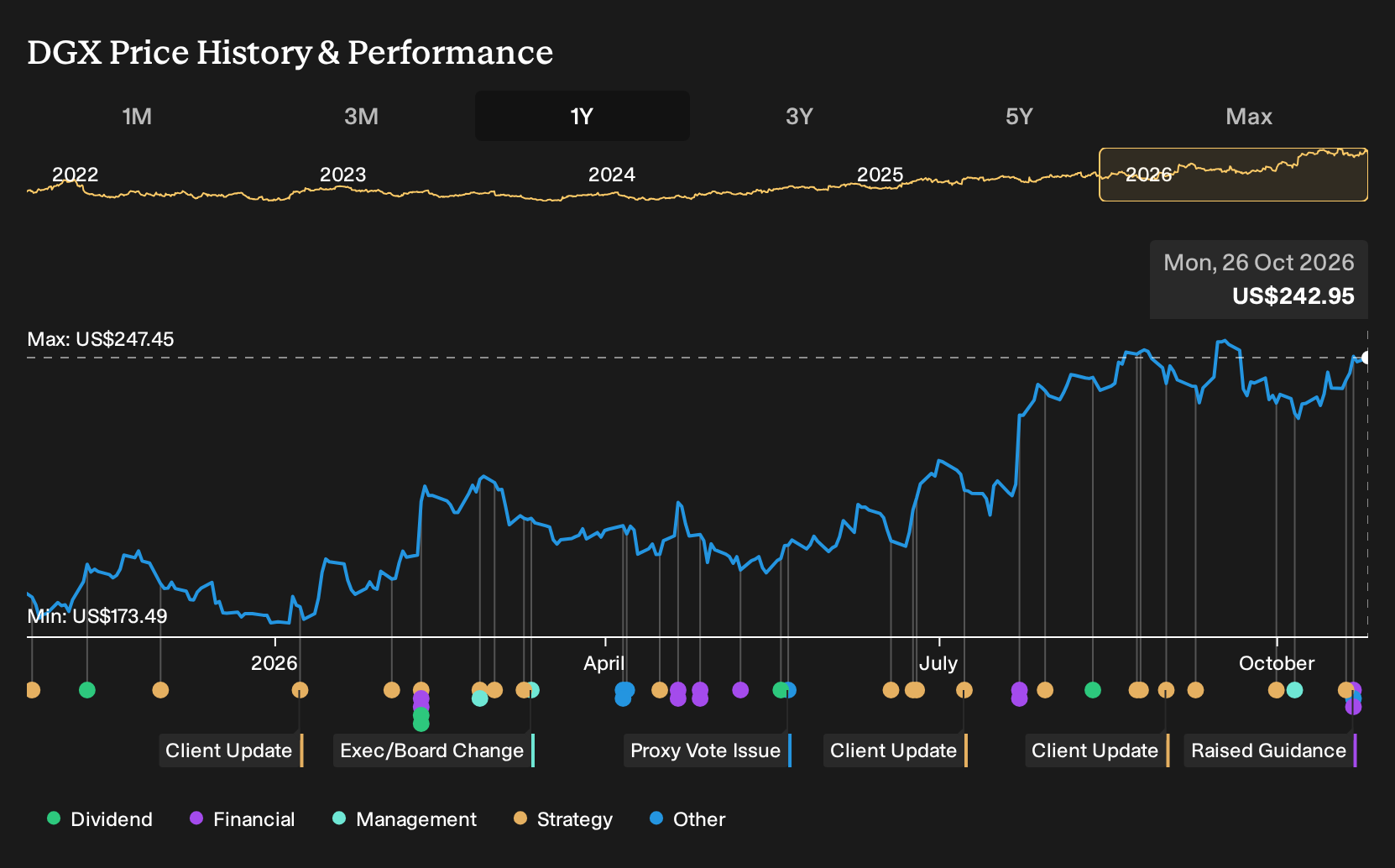
Task: Click the Mon, 26 Oct 2026 date
Action: pyautogui.click(x=1258, y=263)
